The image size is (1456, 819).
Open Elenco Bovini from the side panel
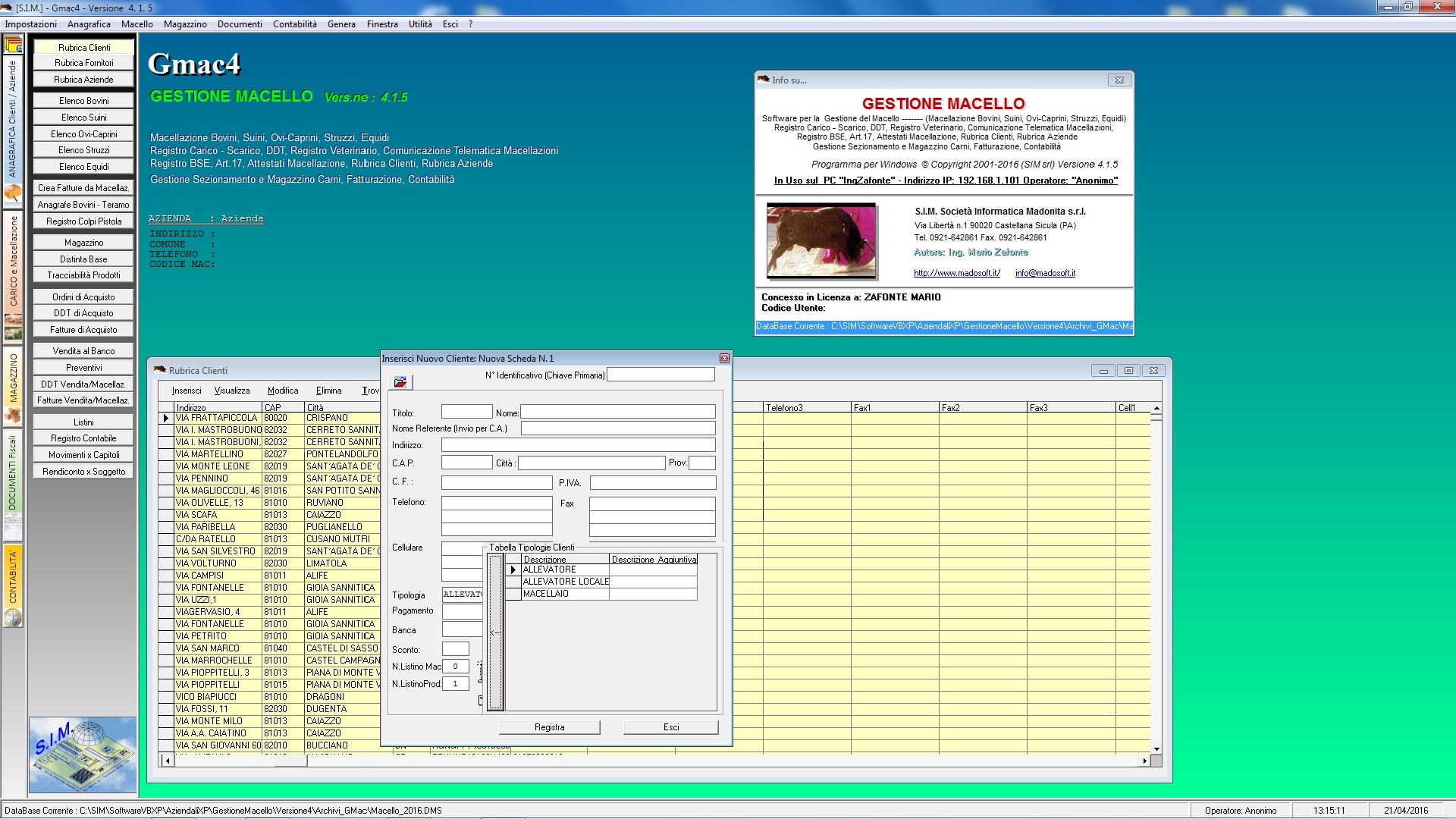tap(84, 100)
